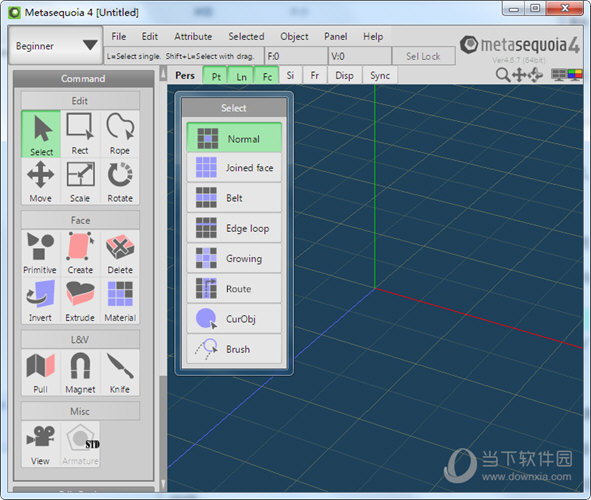Viewport: 591px width, 500px height.
Task: Select the Rotate tool
Action: click(120, 182)
